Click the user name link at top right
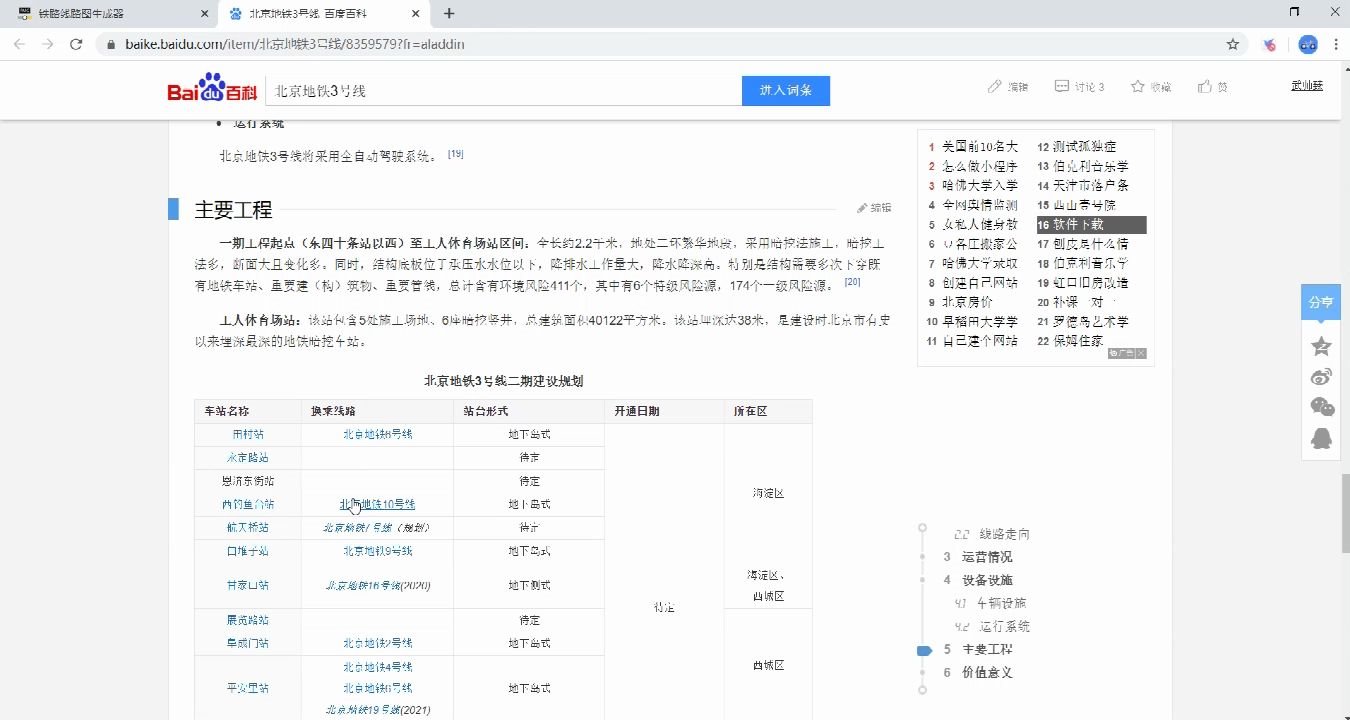Image resolution: width=1350 pixels, height=720 pixels. pyautogui.click(x=1307, y=85)
